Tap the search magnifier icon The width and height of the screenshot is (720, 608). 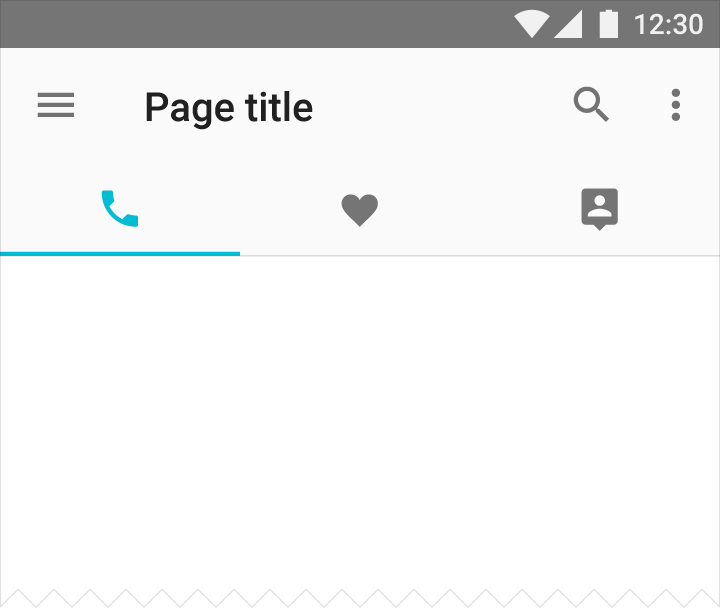tap(591, 104)
